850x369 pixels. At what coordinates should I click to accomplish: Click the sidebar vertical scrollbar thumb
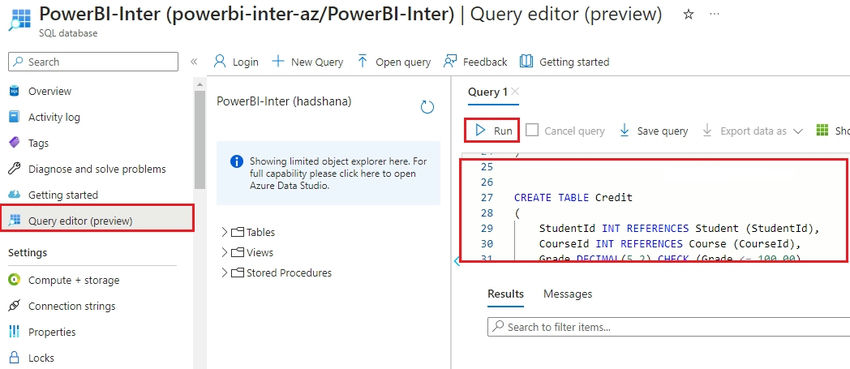coord(199,139)
